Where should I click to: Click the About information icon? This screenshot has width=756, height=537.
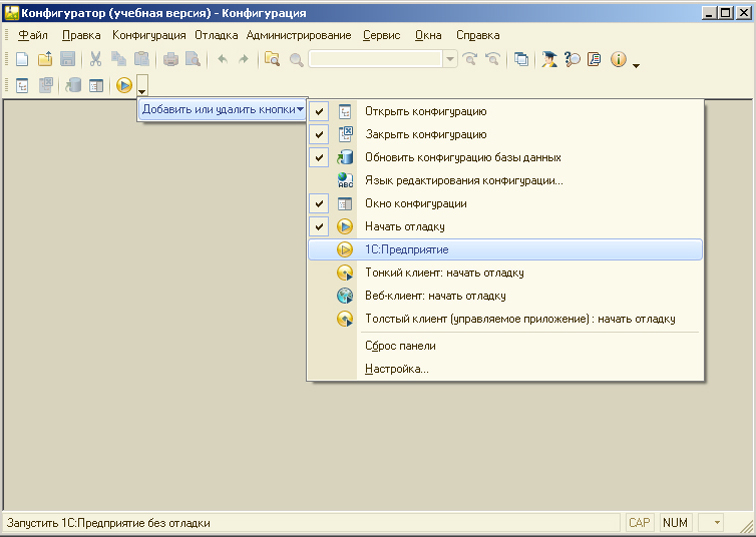(x=618, y=59)
